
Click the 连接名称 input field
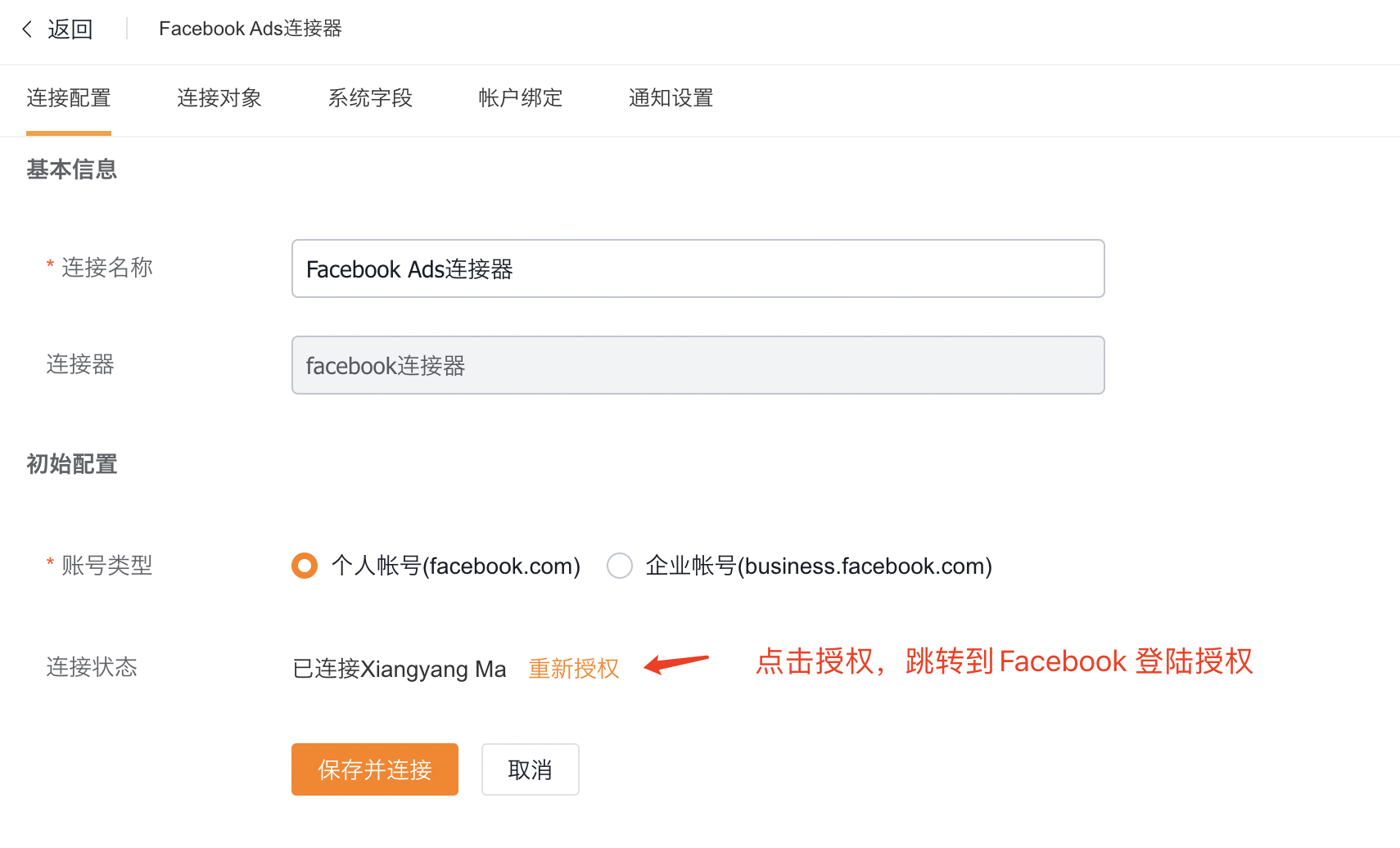tap(698, 268)
